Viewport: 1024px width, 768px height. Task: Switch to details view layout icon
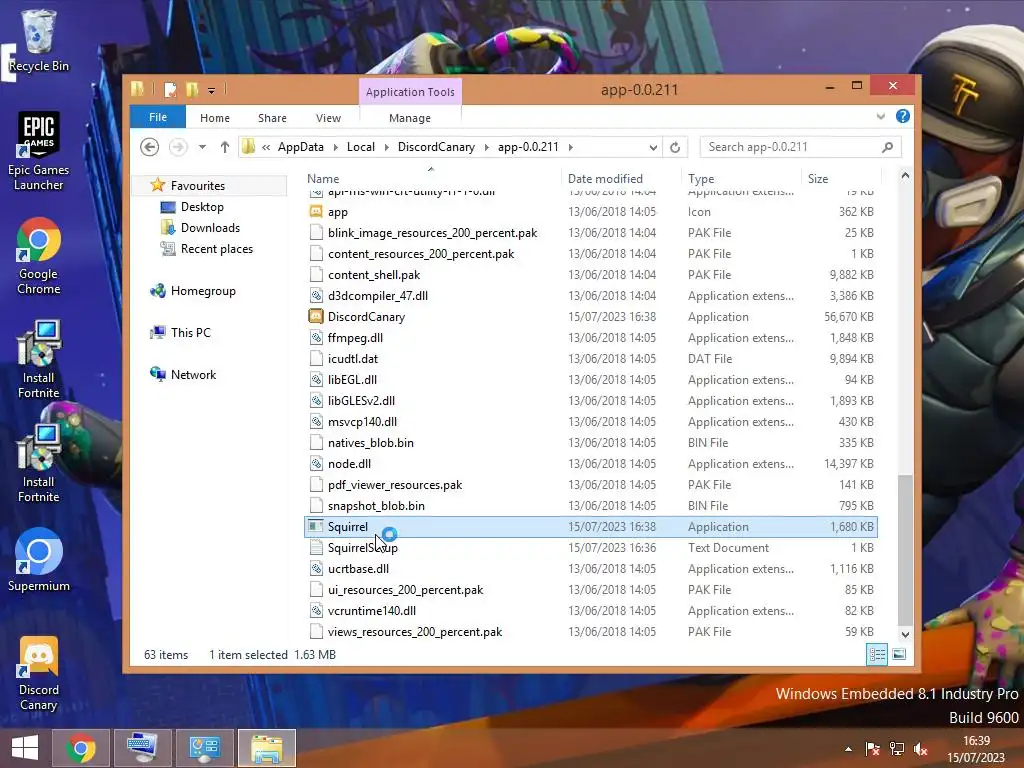[x=877, y=654]
